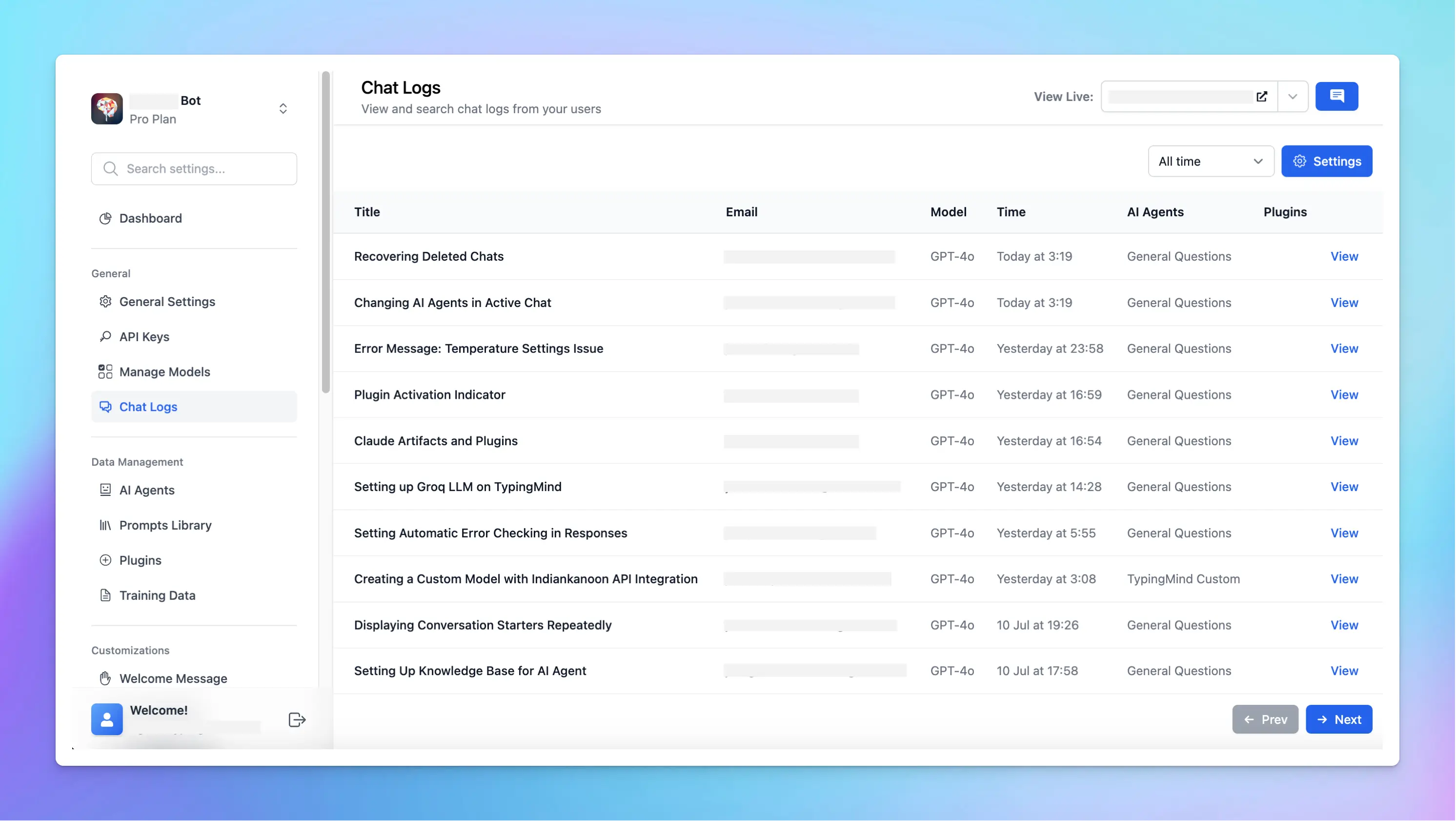The width and height of the screenshot is (1456, 821).
Task: Open the external link icon in View Live field
Action: coord(1262,96)
